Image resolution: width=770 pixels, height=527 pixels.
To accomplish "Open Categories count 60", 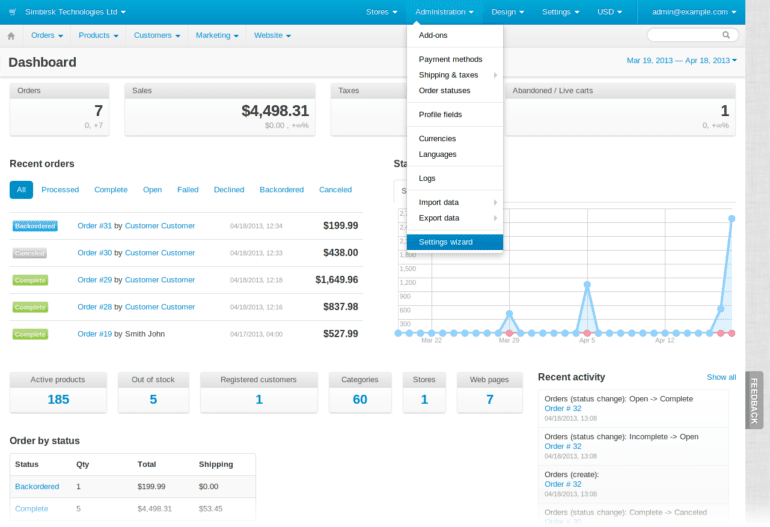I will (360, 400).
